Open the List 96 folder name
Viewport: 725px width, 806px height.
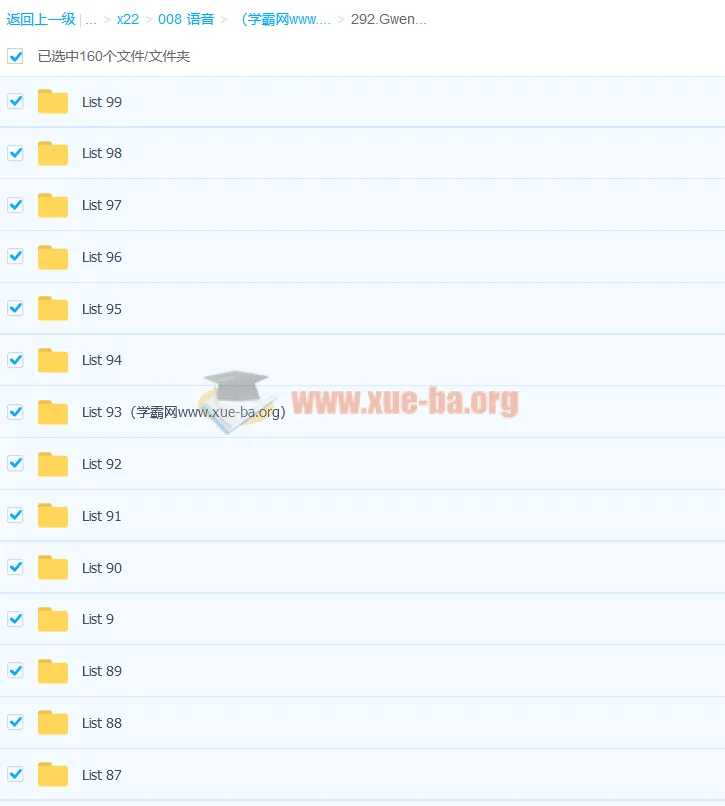click(102, 257)
